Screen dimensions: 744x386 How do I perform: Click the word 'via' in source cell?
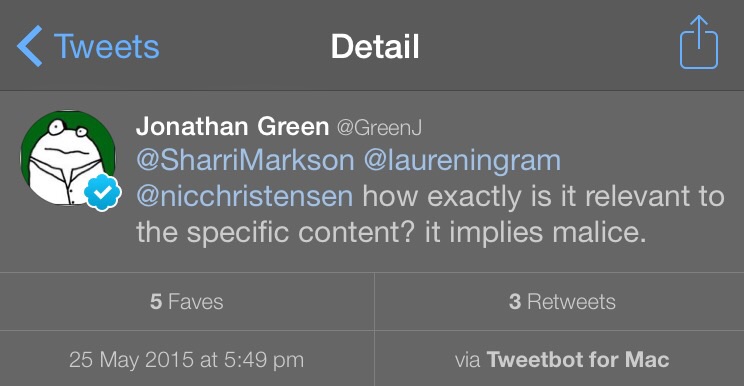(x=467, y=360)
